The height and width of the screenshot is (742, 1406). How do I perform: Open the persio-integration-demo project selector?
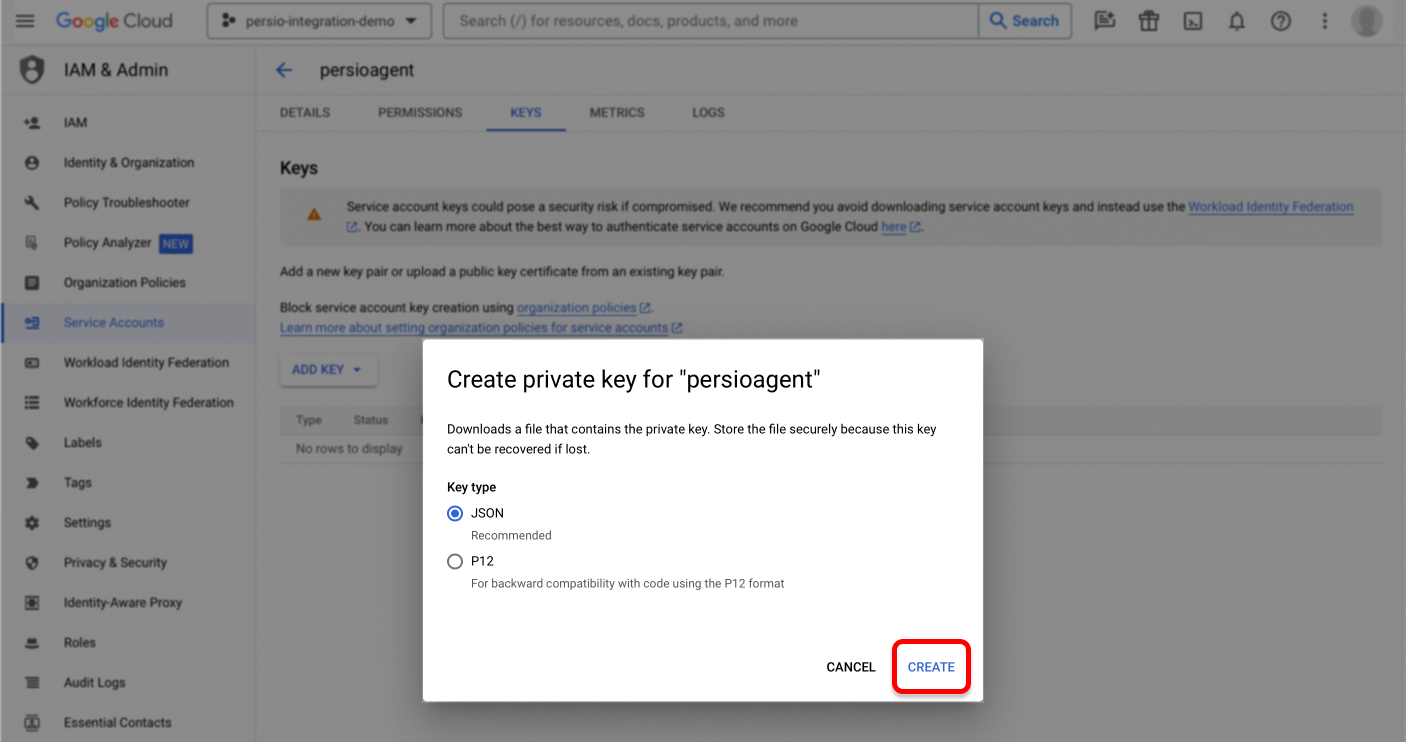click(318, 20)
